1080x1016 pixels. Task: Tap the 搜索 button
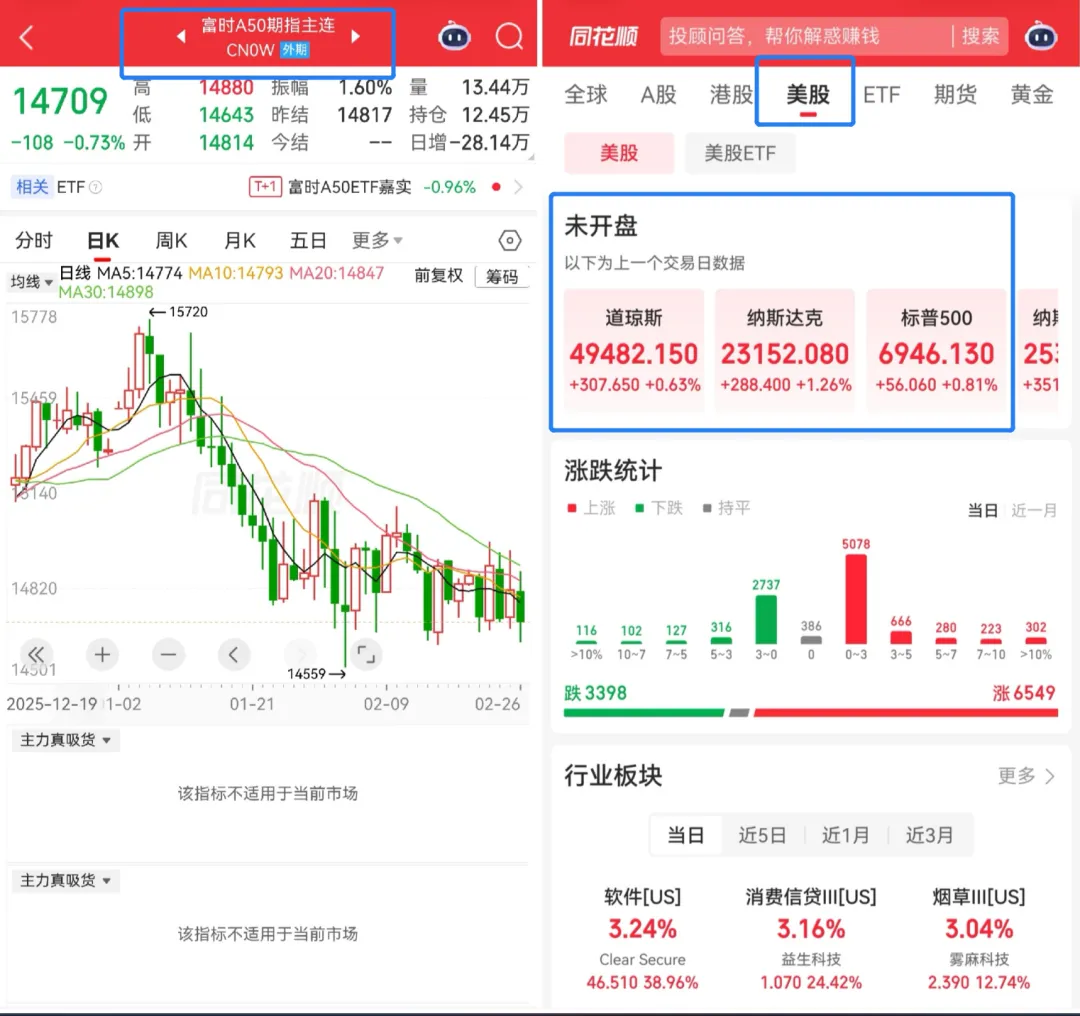point(980,36)
